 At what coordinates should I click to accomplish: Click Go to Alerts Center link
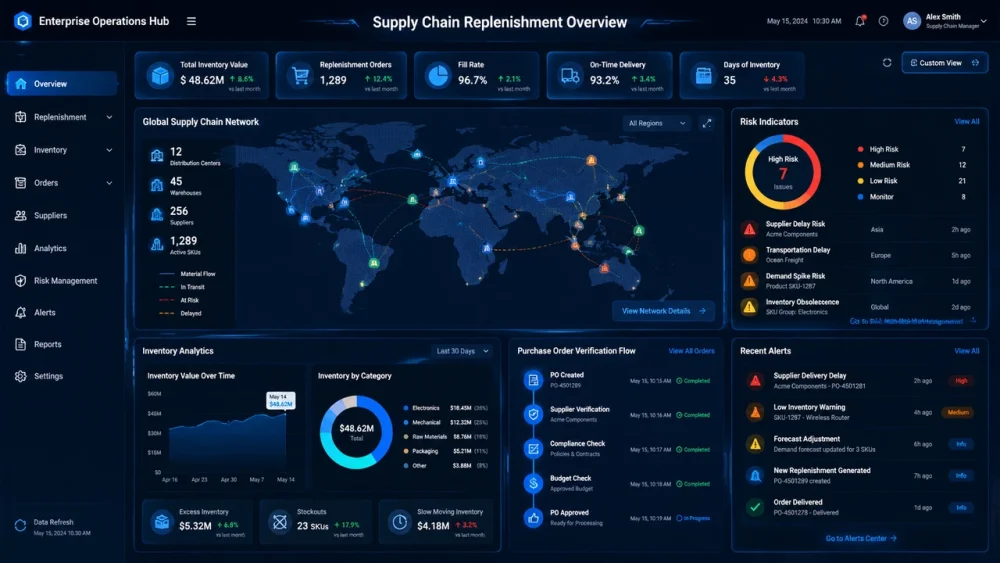click(x=861, y=538)
